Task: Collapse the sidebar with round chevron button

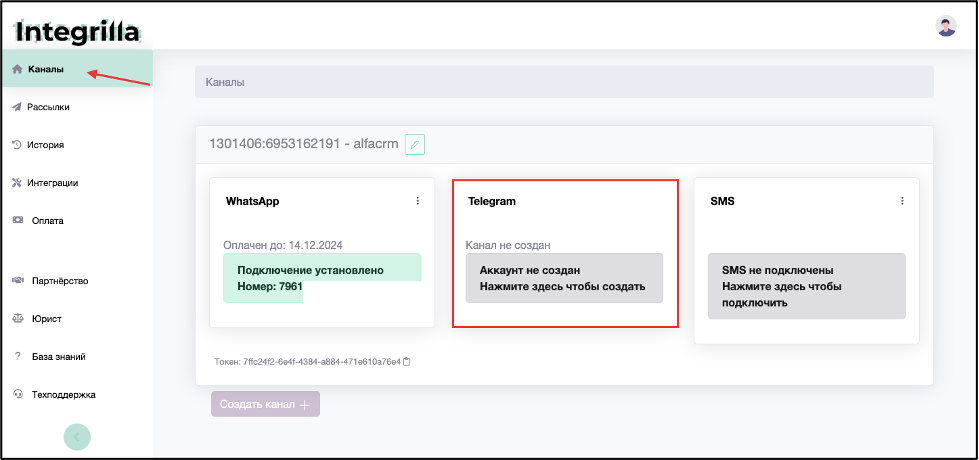Action: click(x=77, y=437)
